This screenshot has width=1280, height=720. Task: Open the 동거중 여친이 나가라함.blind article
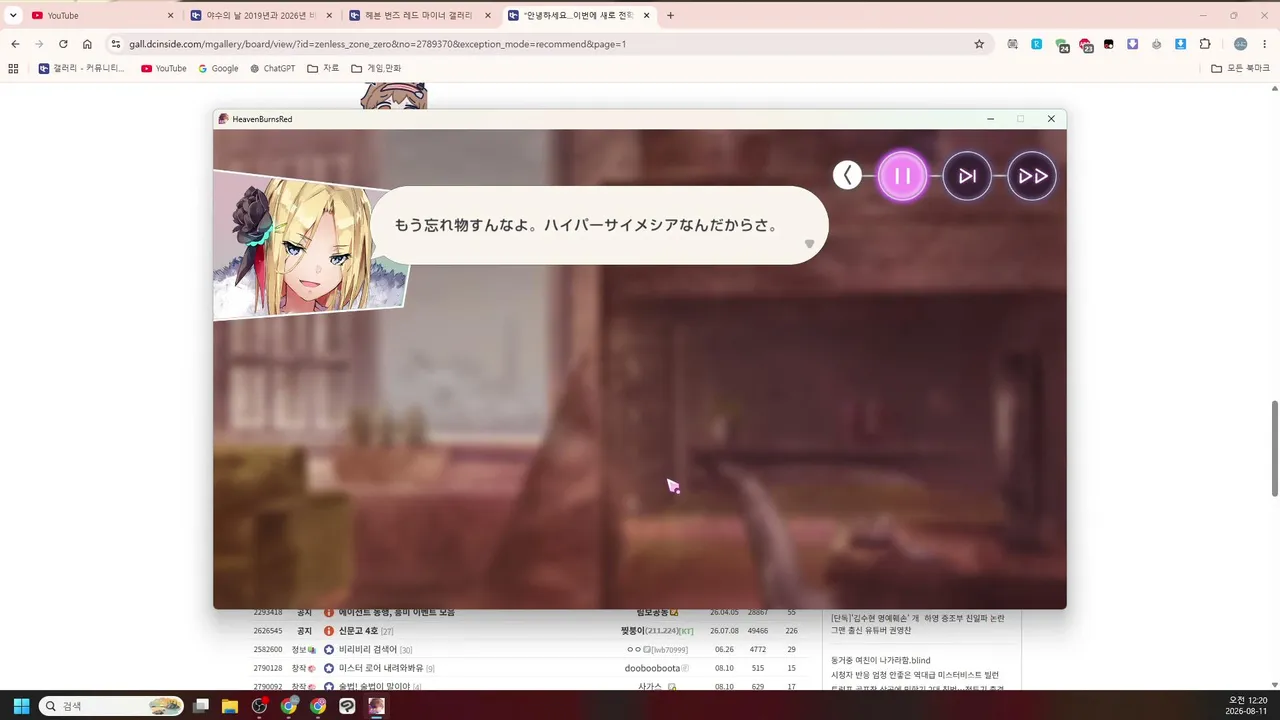[x=881, y=660]
